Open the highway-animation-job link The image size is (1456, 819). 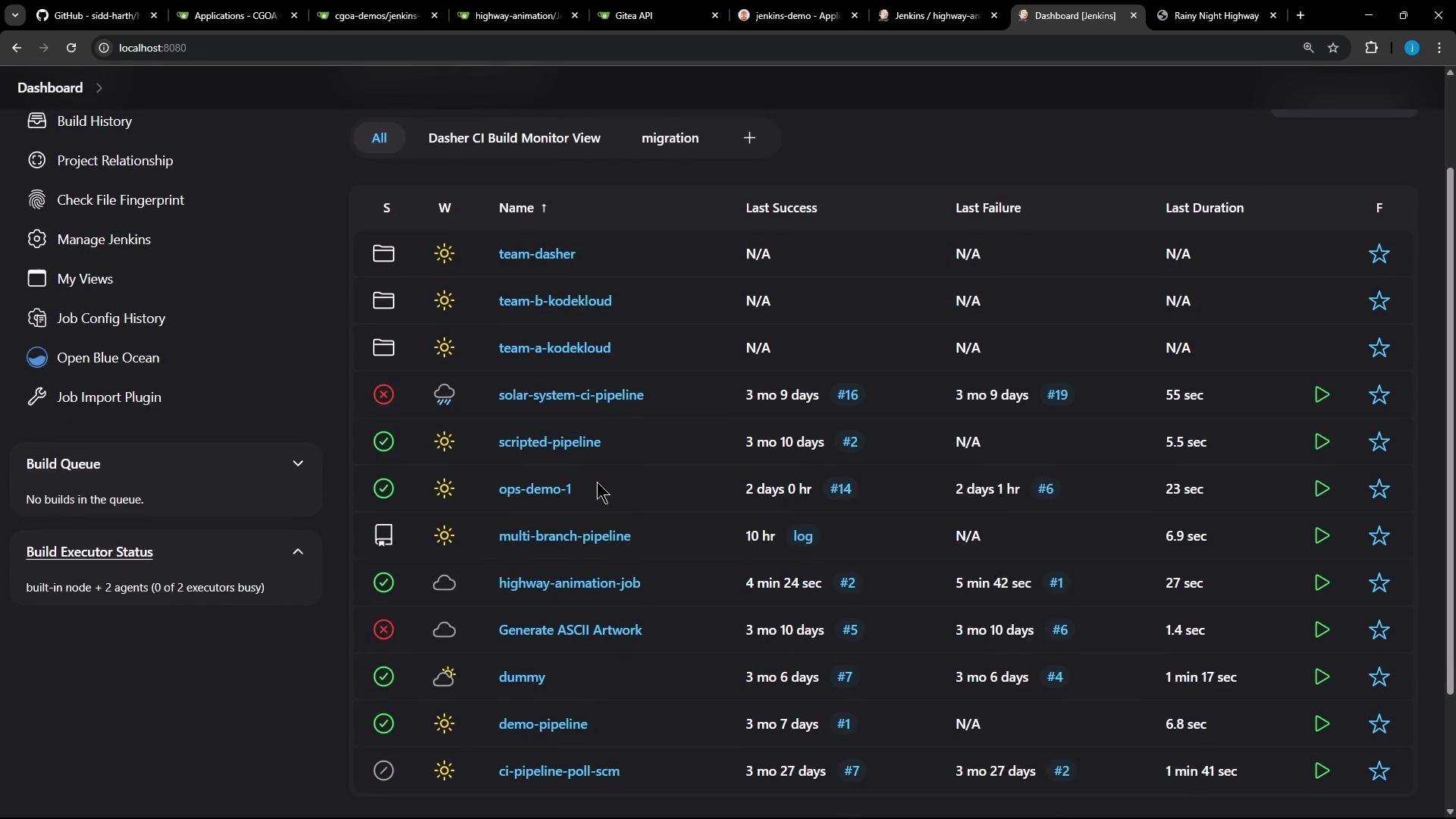click(570, 583)
